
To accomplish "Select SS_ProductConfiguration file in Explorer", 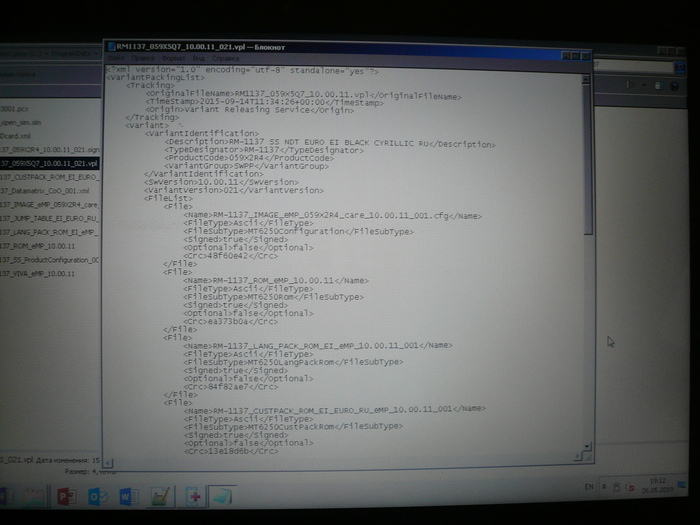I will coord(50,260).
